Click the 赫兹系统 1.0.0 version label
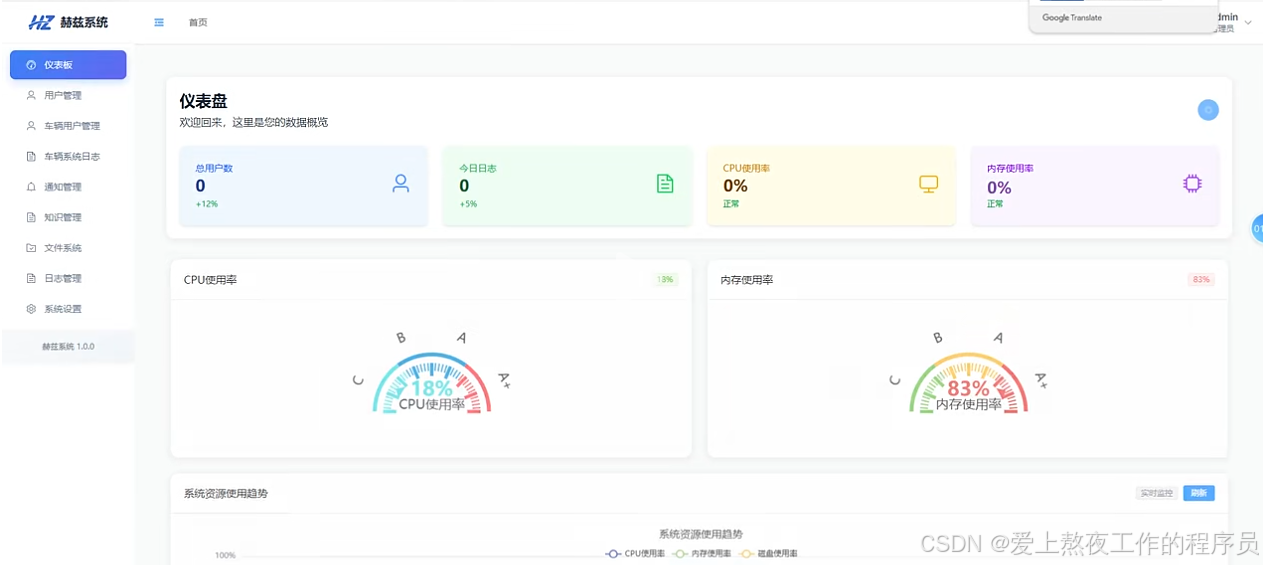This screenshot has width=1263, height=565. click(x=68, y=346)
